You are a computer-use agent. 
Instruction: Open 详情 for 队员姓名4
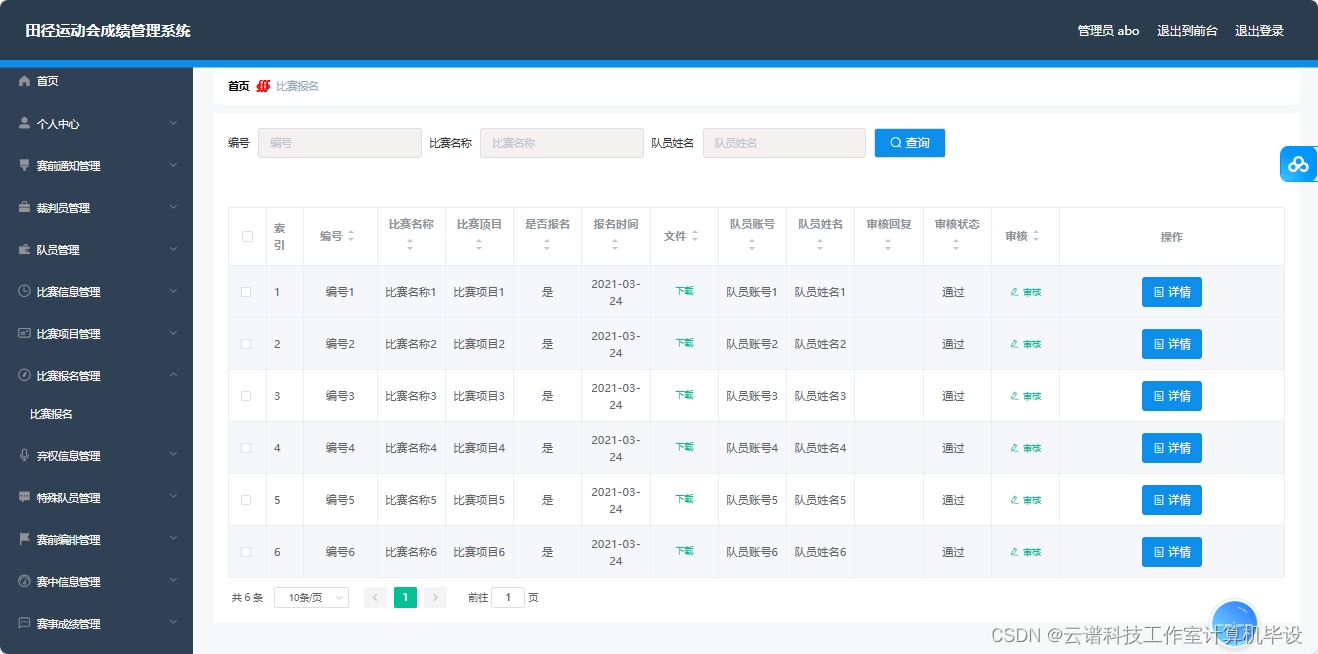1171,447
